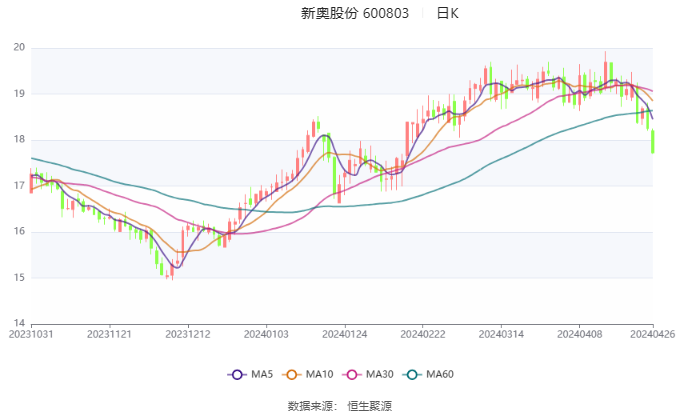This screenshot has width=680, height=413.
Task: Click the last green candlestick near 20240426
Action: click(x=653, y=141)
